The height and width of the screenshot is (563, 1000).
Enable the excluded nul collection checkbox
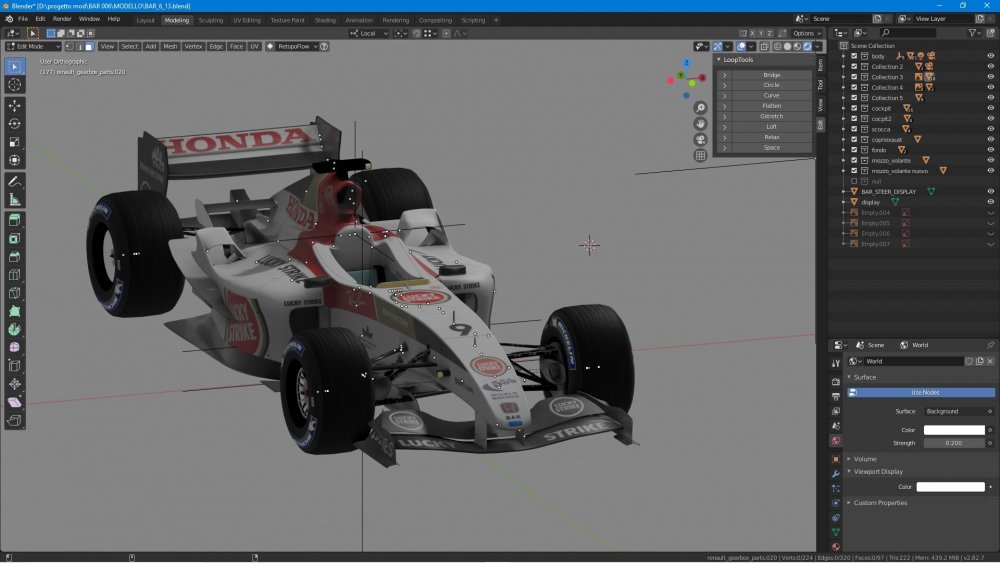(854, 181)
